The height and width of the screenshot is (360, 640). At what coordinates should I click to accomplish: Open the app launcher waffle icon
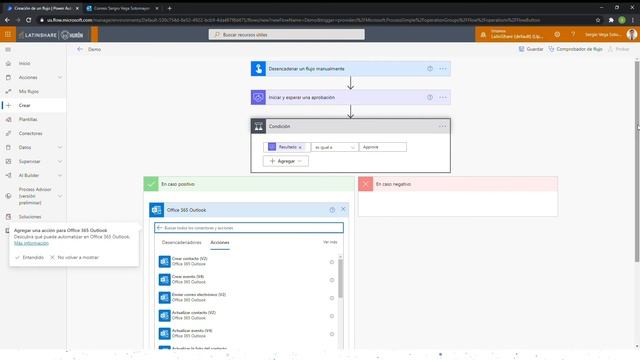point(8,35)
